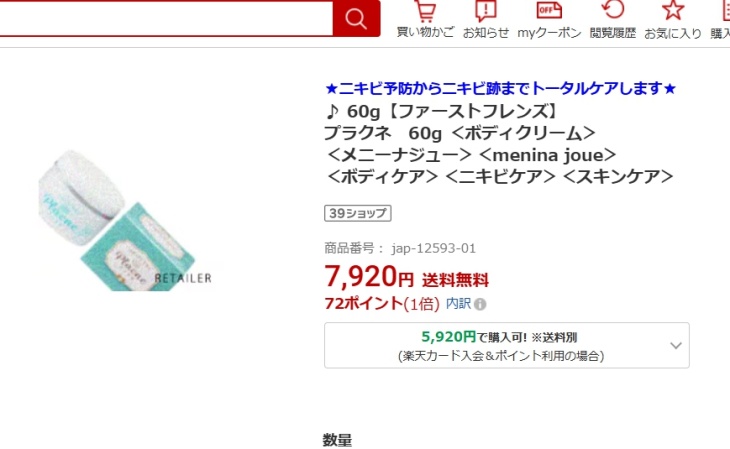Open the お気に入り favorites star icon

(673, 20)
